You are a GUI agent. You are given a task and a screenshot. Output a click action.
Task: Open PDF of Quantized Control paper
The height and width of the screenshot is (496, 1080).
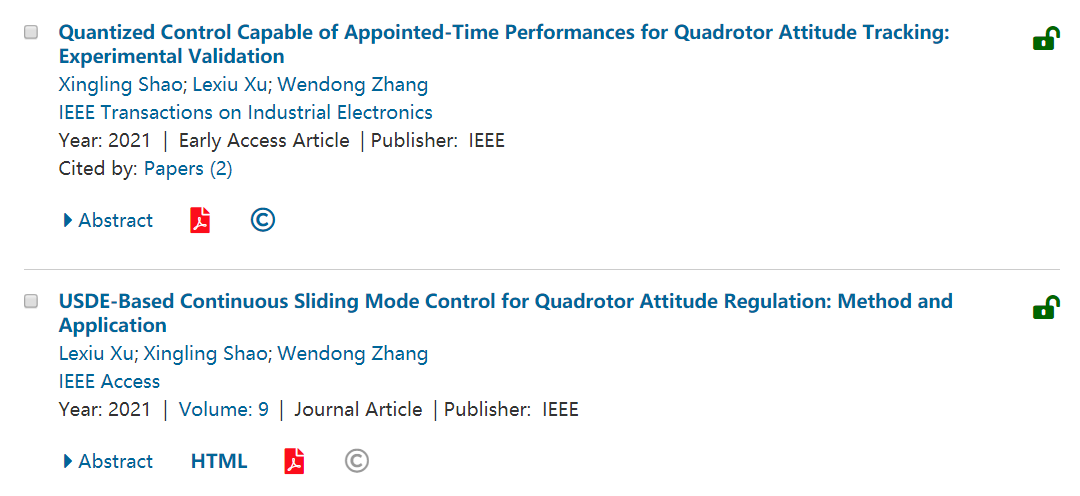200,221
